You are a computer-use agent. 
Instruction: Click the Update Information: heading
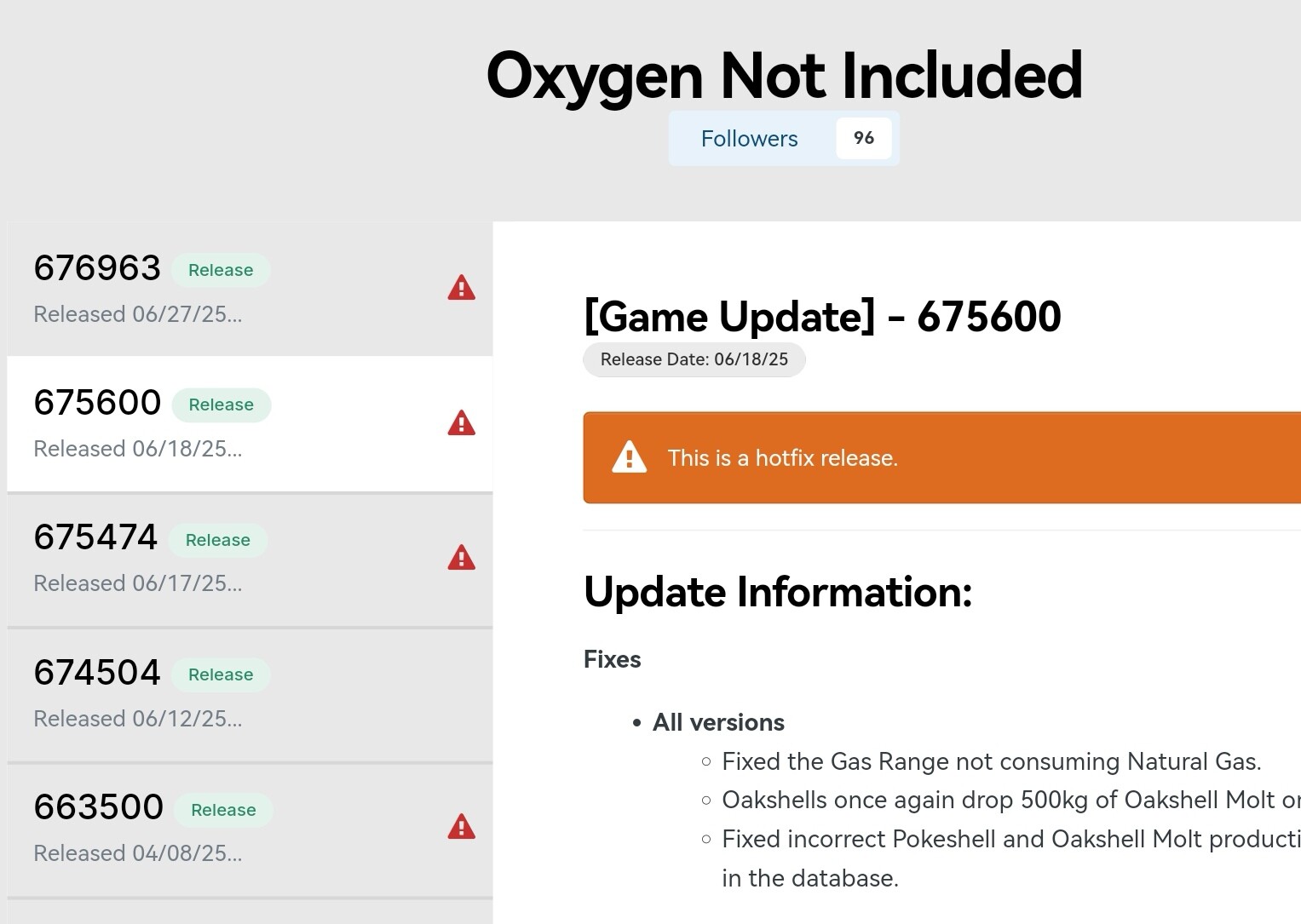tap(778, 592)
